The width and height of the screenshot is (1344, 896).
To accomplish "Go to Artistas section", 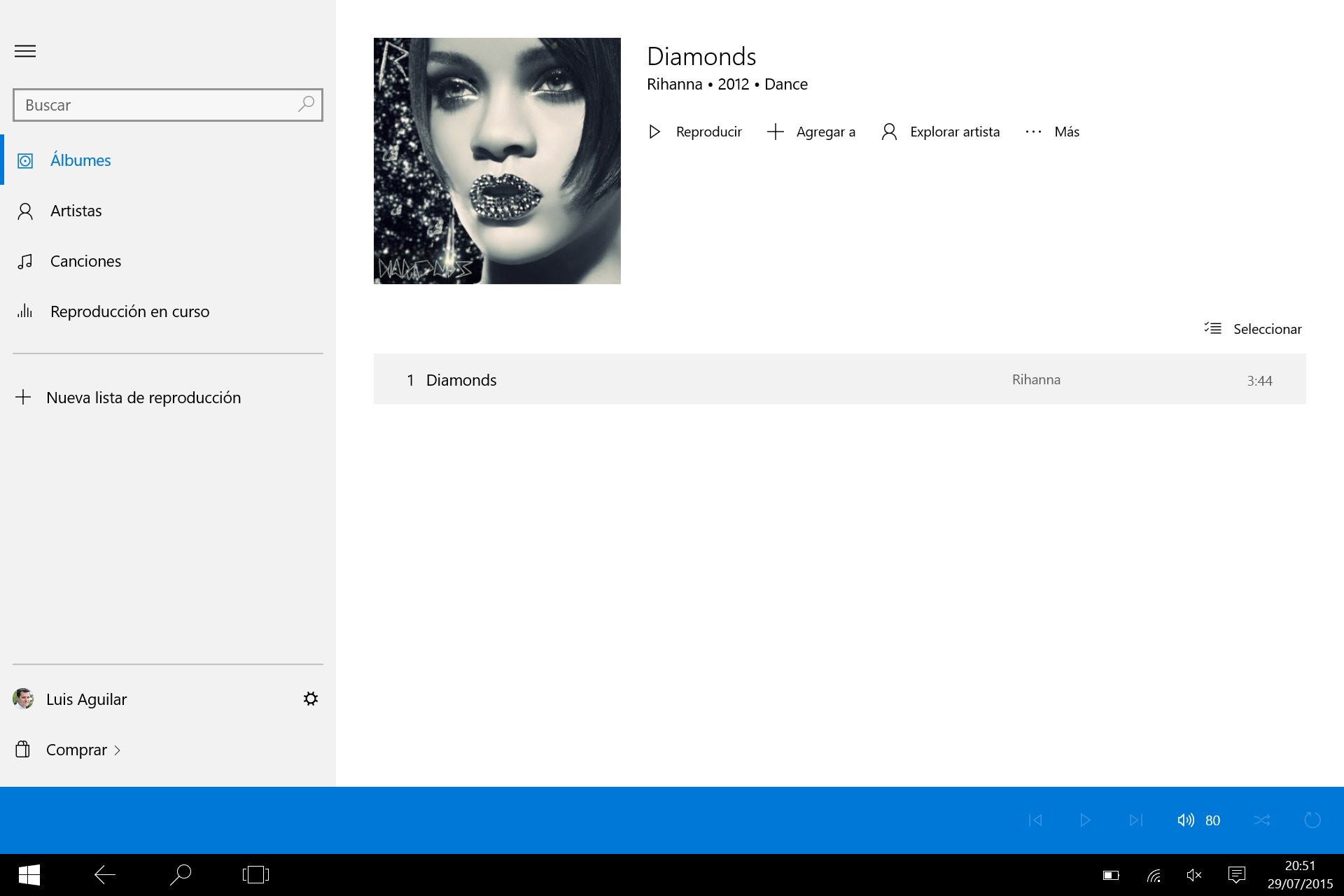I will point(76,211).
